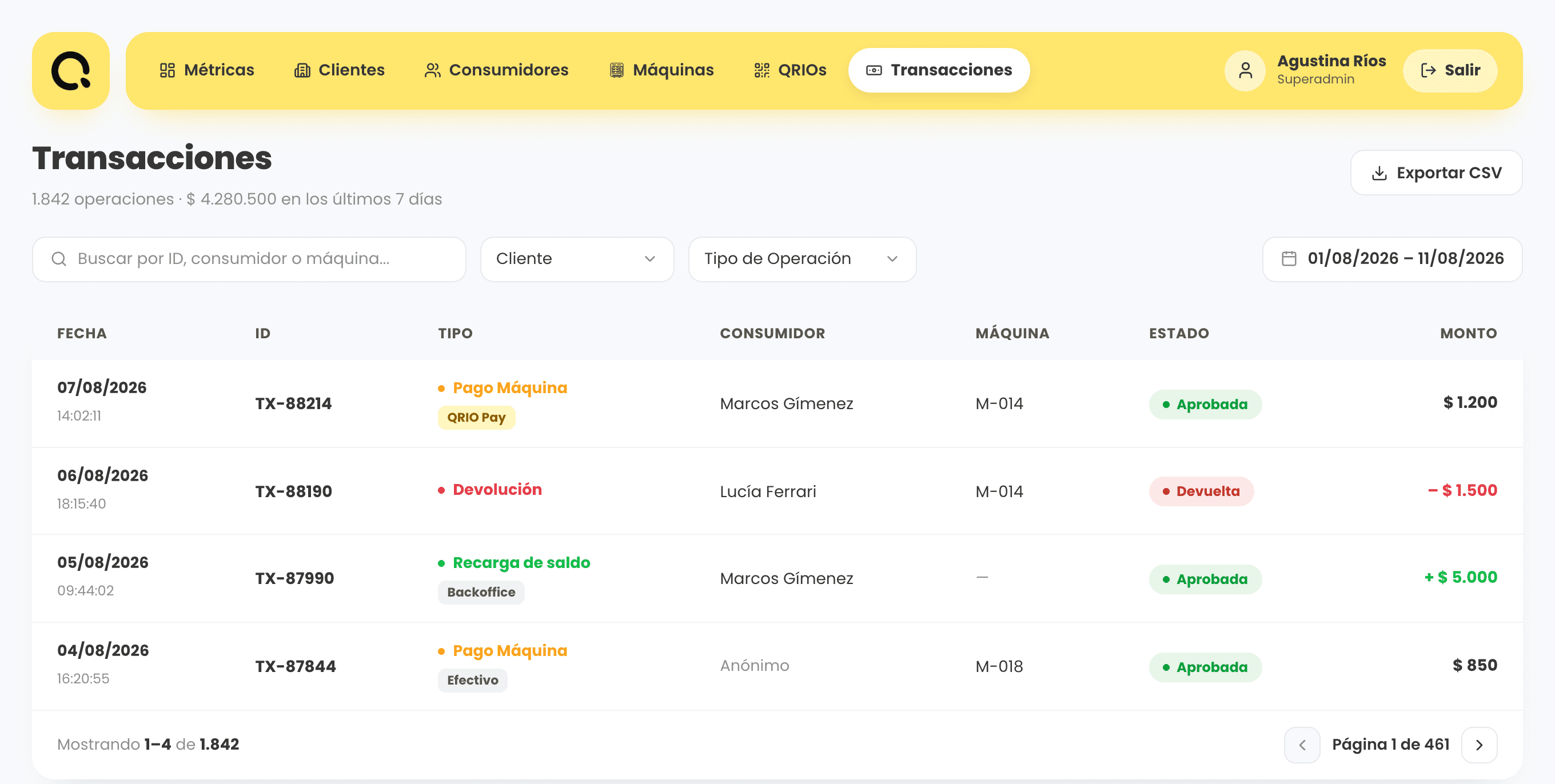
Task: Click the Salir button
Action: (x=1450, y=71)
